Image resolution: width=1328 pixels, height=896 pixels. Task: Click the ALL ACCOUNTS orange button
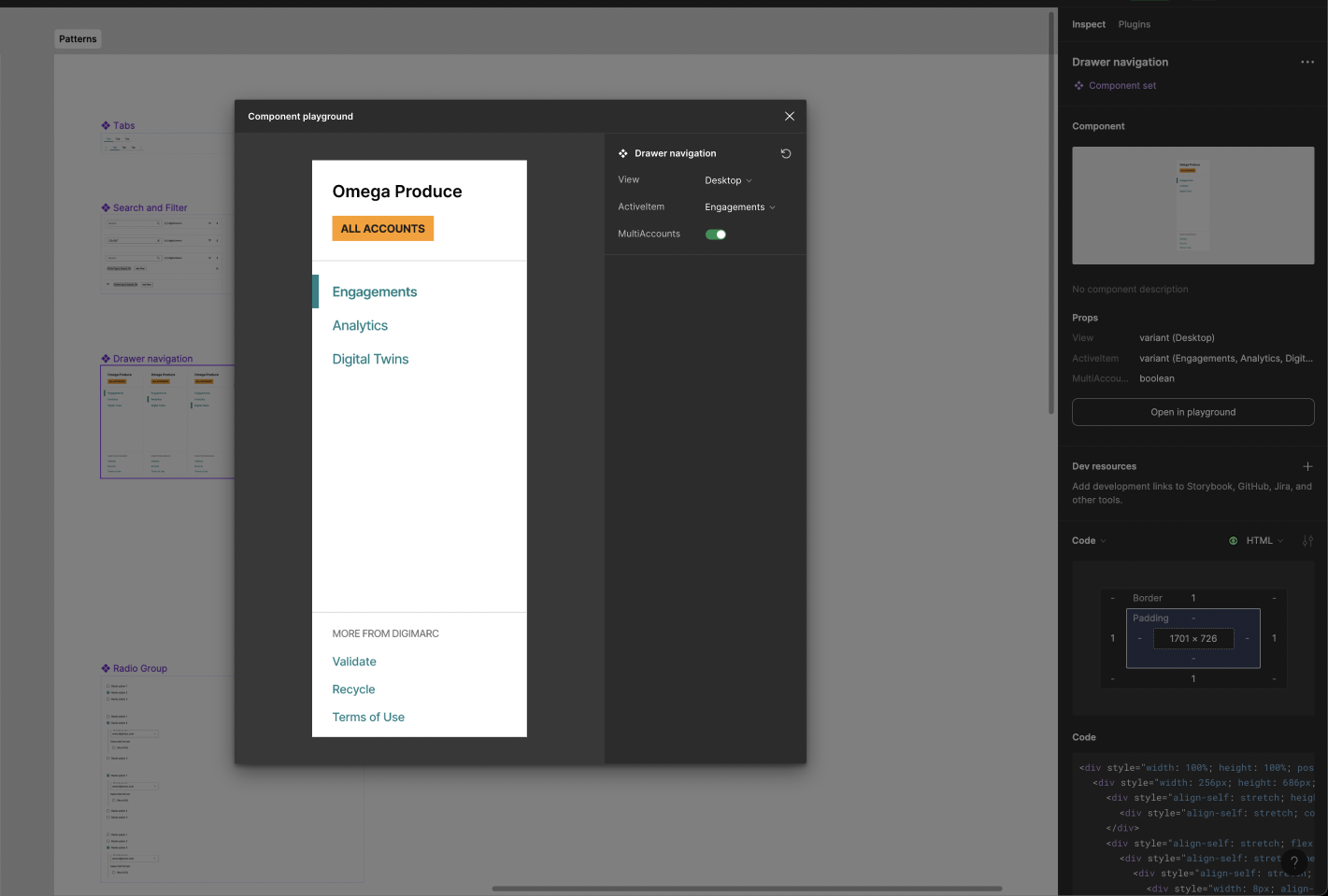[x=383, y=229]
